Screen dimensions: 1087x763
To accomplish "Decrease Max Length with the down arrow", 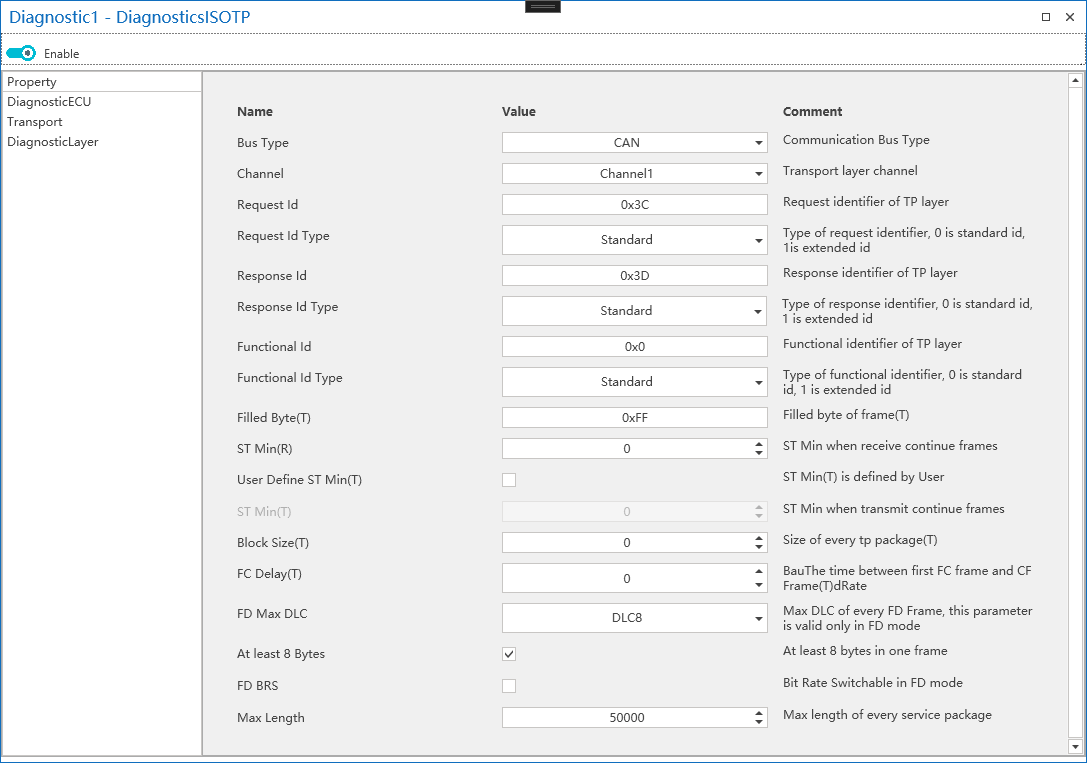I will (759, 723).
